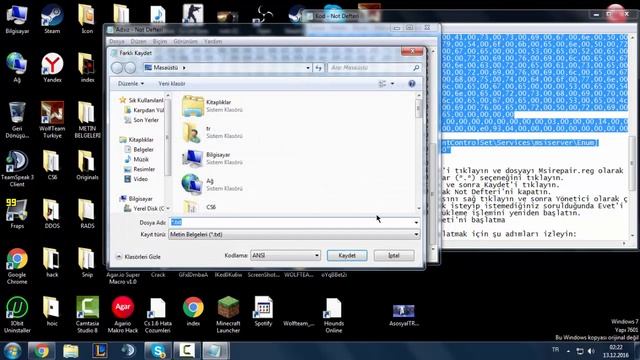Click the back navigation arrow in dialog
The image size is (640, 360).
tap(117, 68)
